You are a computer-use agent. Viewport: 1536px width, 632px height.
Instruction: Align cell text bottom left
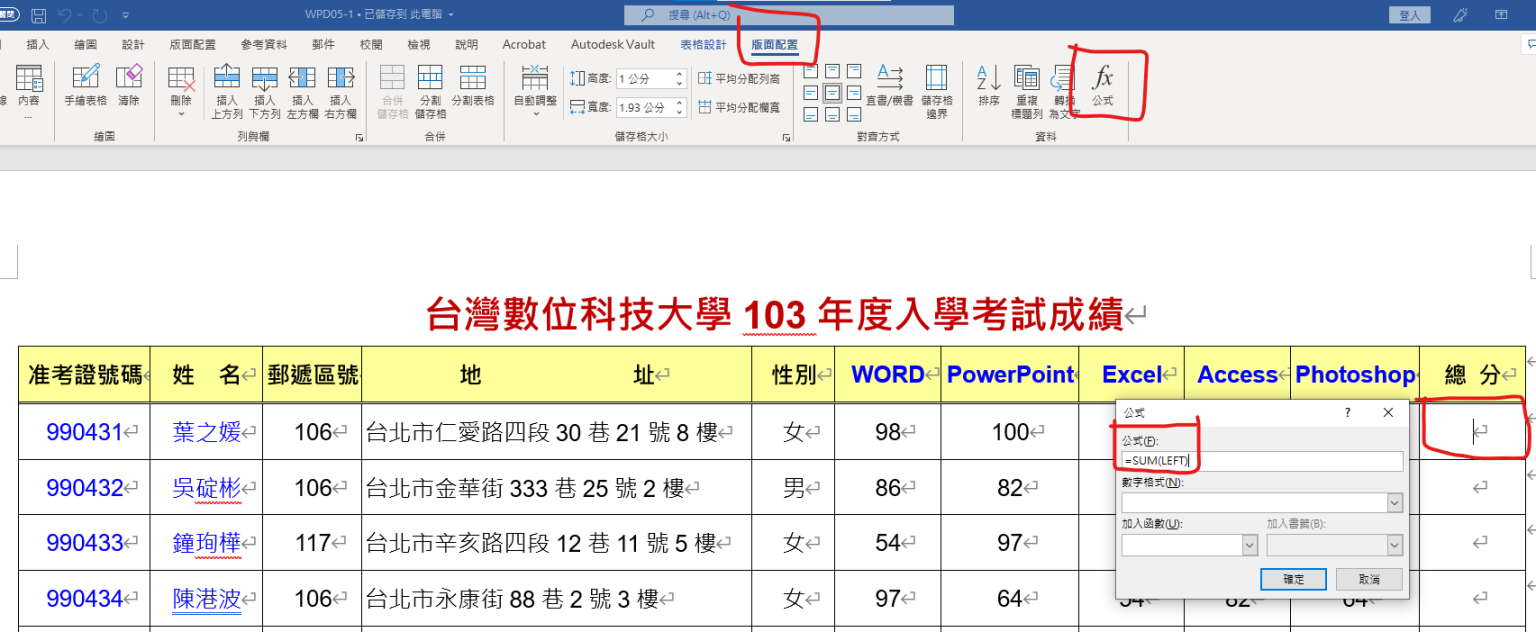pyautogui.click(x=811, y=115)
